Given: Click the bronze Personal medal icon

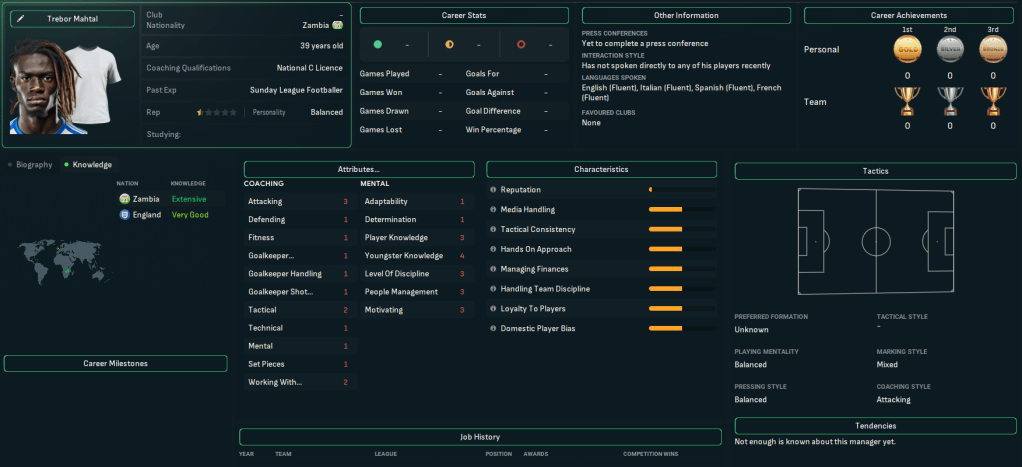Looking at the screenshot, I should click(993, 50).
